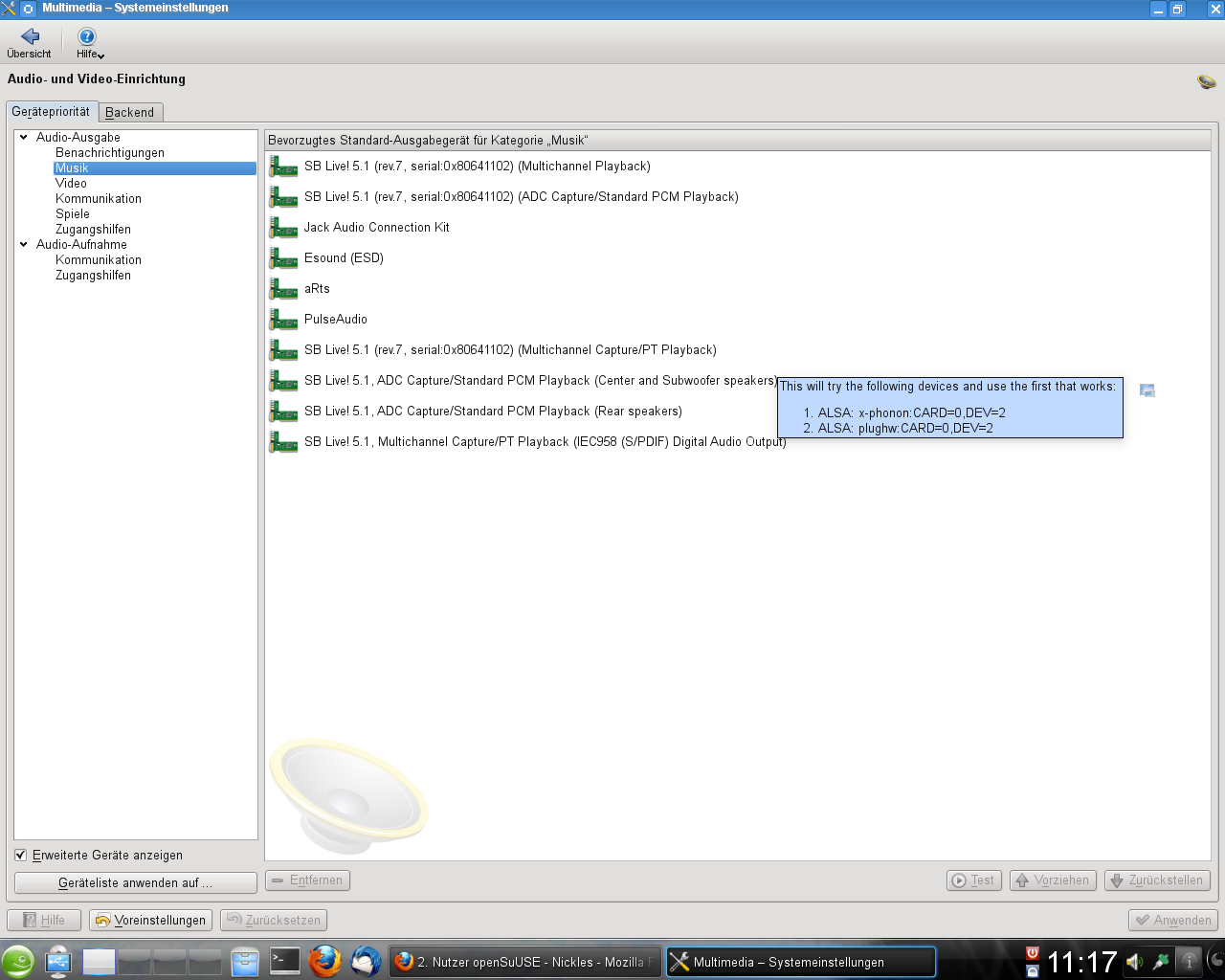Switch to Firefox 'Nutzer openSuSE' taskbar window

[524, 962]
